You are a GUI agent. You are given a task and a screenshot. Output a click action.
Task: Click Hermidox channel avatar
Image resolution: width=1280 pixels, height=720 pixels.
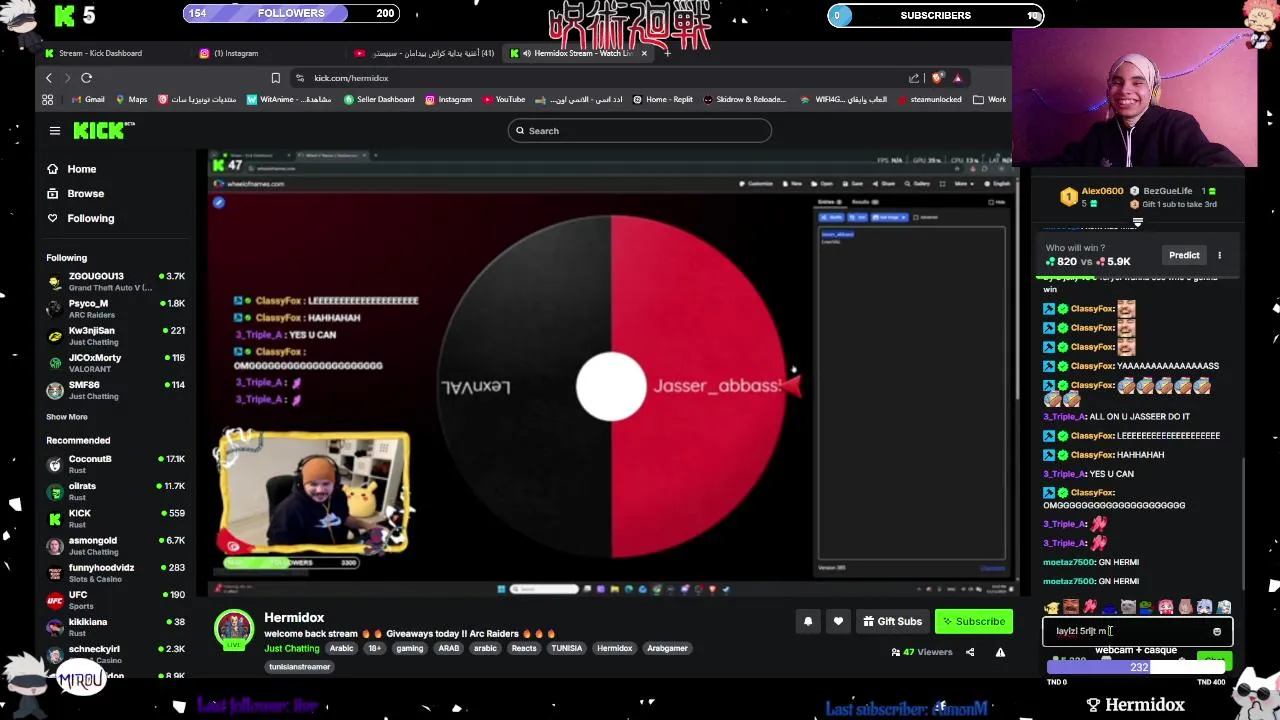click(234, 629)
